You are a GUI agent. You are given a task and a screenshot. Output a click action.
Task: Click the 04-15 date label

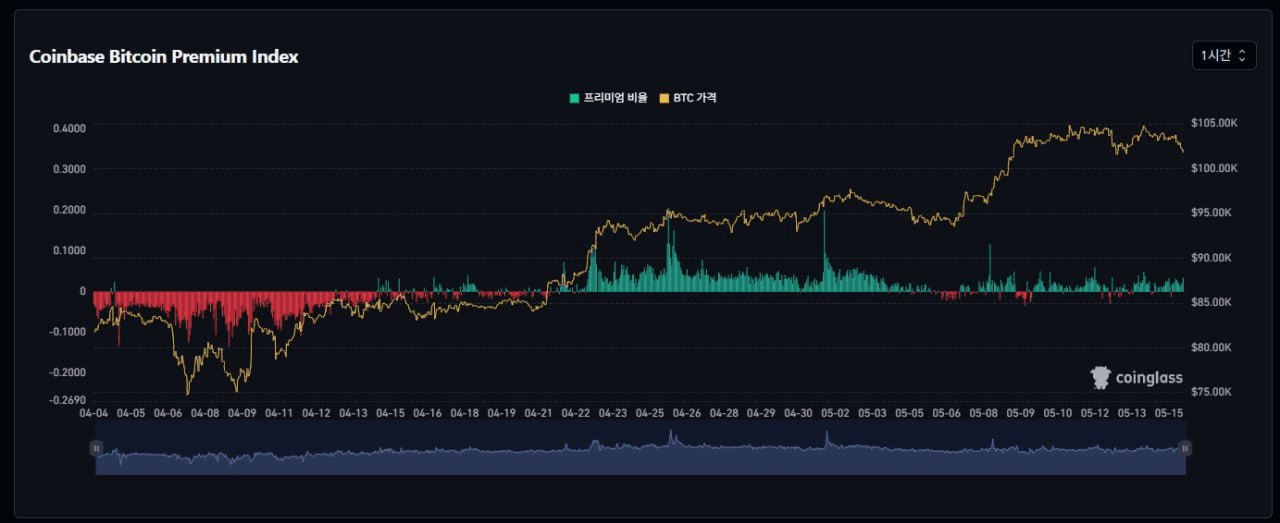(390, 413)
